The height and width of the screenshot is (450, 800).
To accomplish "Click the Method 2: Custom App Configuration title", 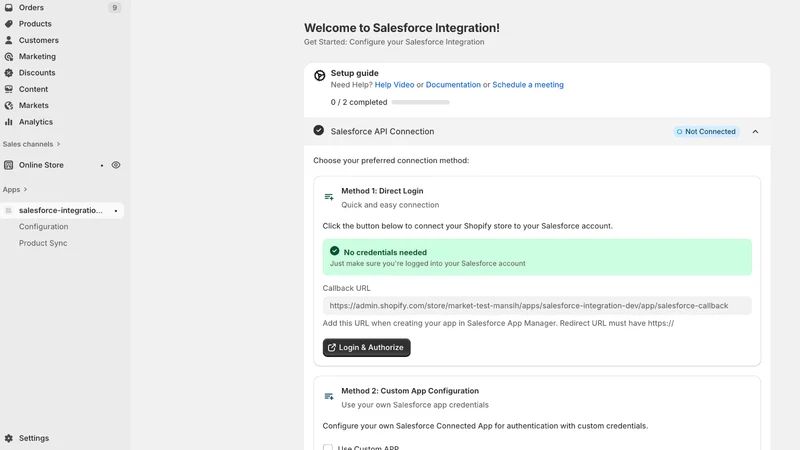I will click(x=410, y=391).
